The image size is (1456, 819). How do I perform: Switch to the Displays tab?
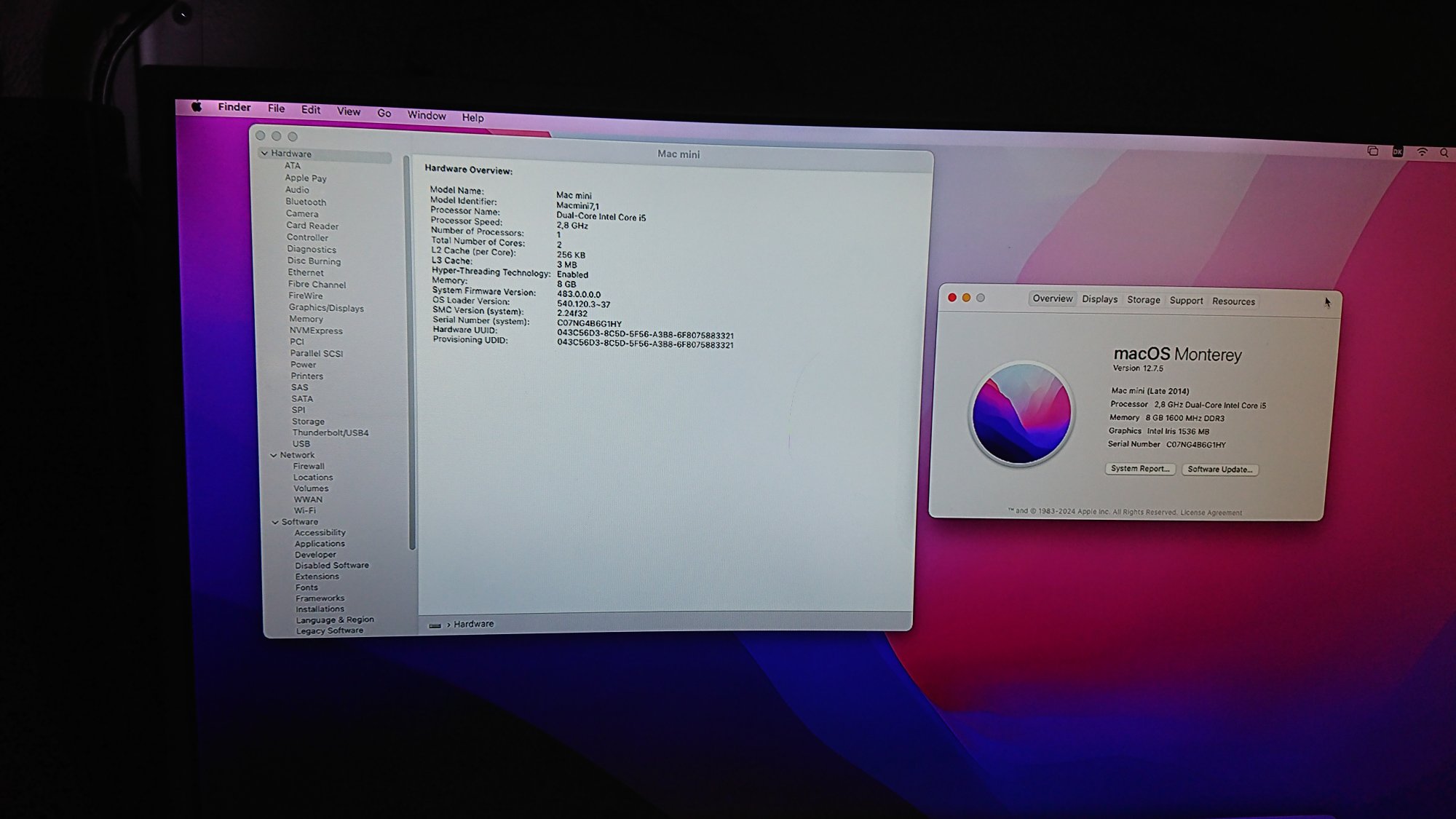click(1099, 299)
